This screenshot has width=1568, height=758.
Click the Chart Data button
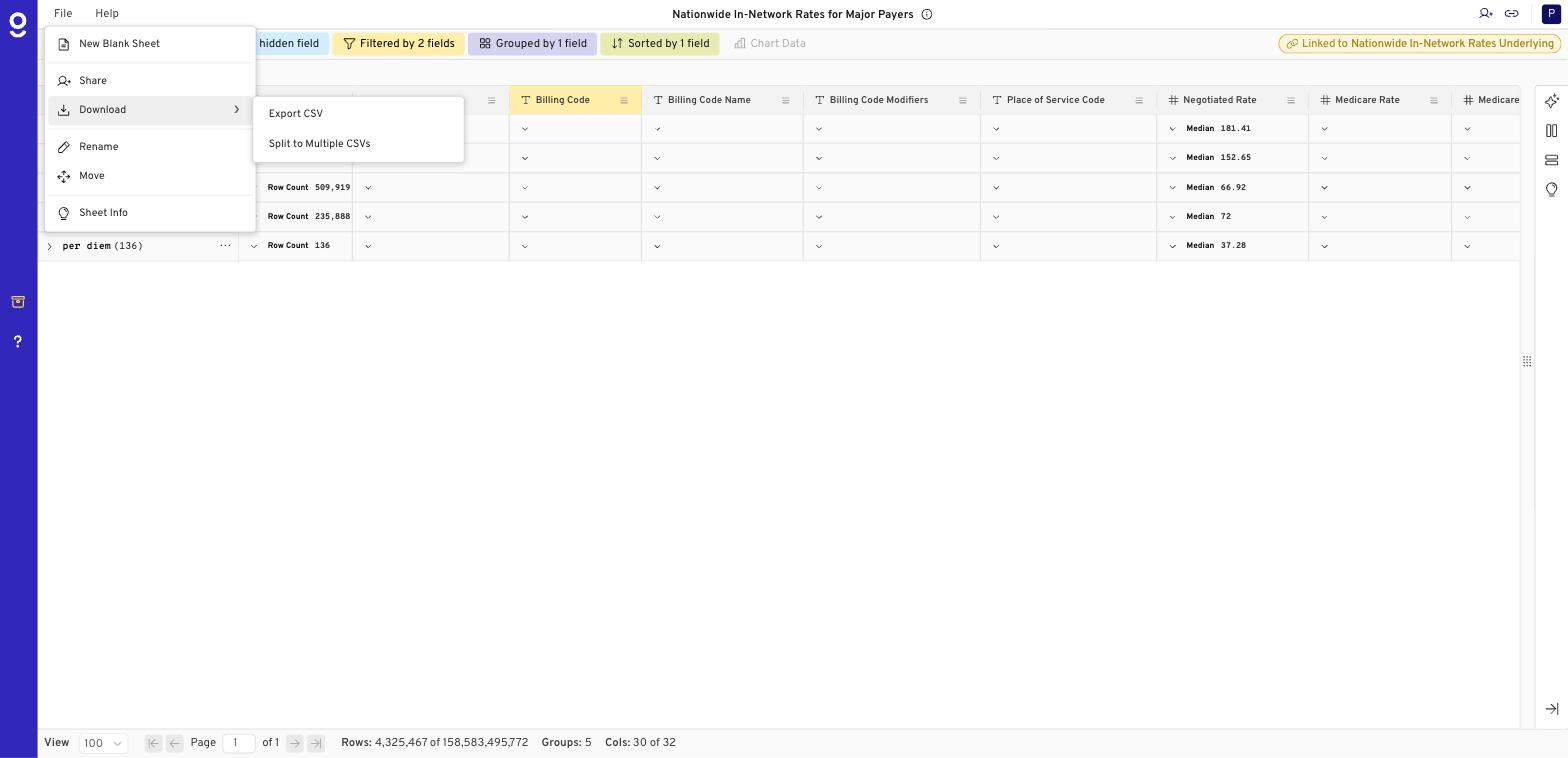point(769,44)
